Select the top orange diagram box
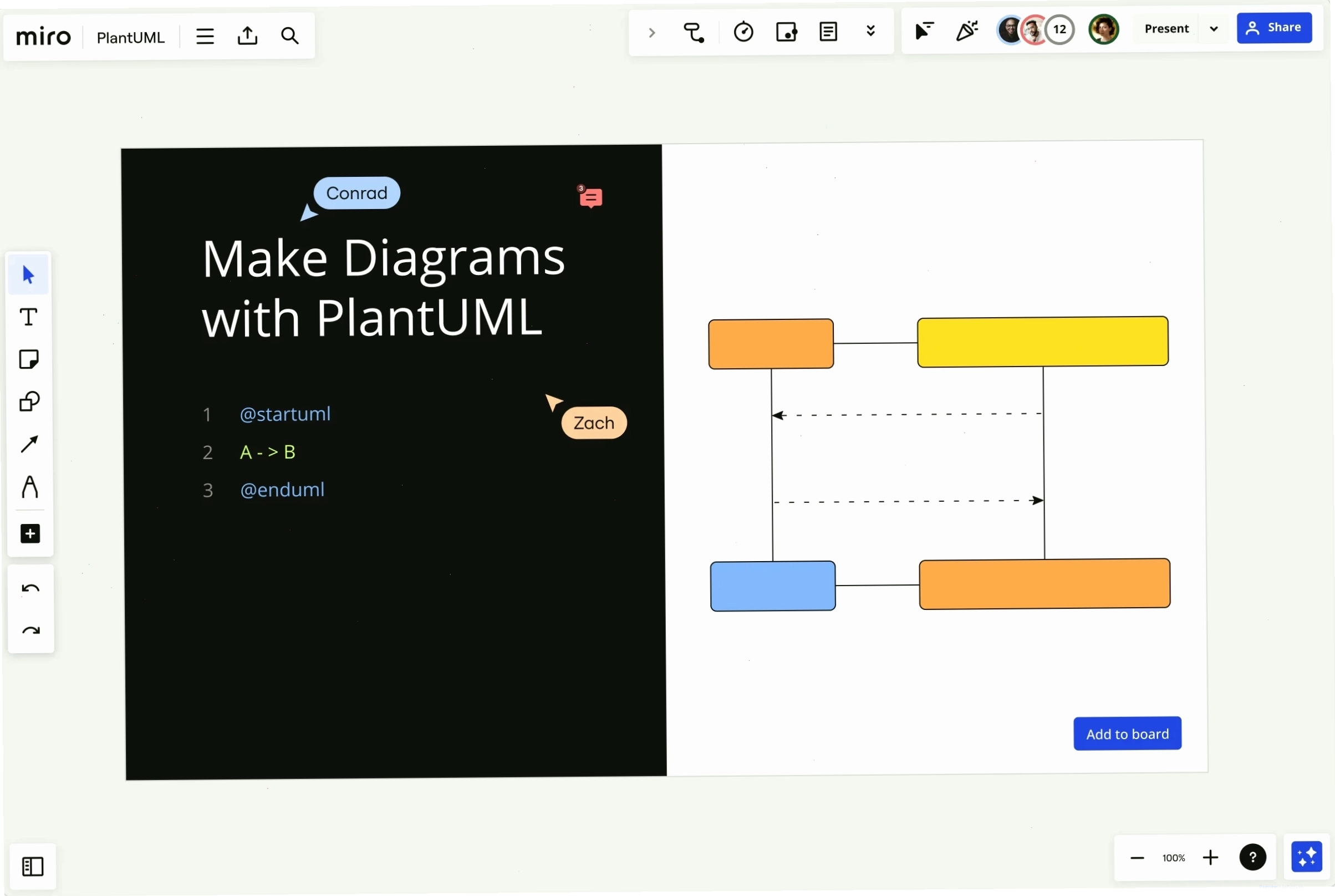Screen dimensions: 1335x896 tap(770, 344)
